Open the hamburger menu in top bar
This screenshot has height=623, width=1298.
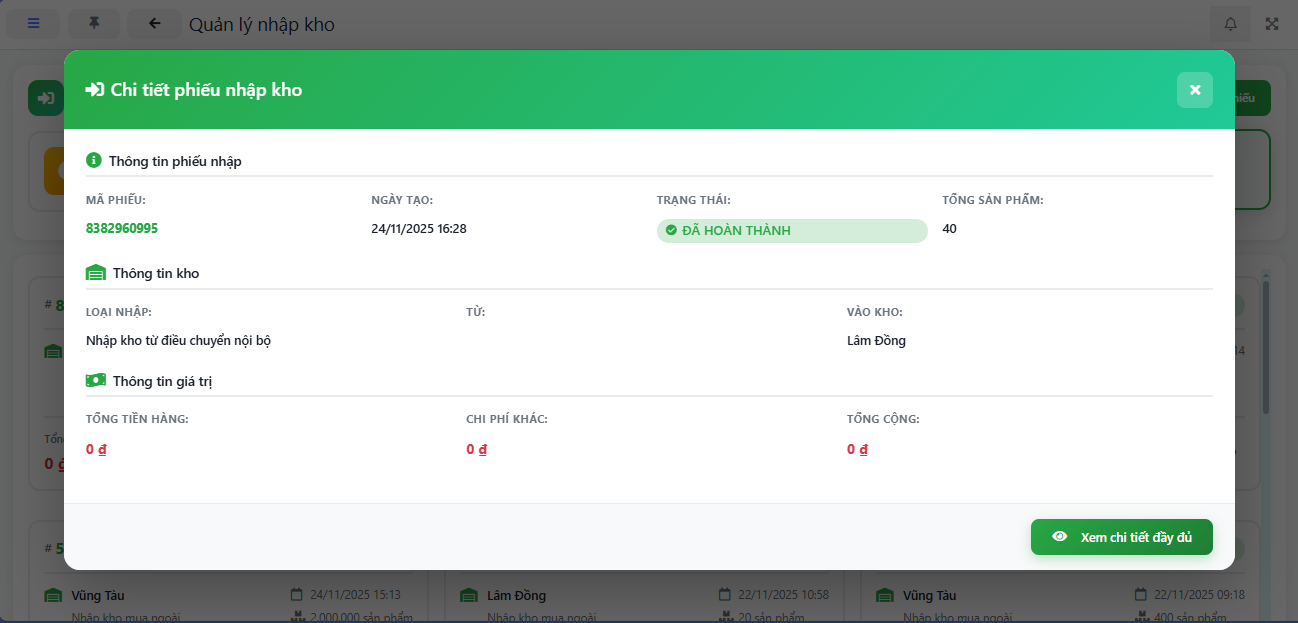point(33,24)
